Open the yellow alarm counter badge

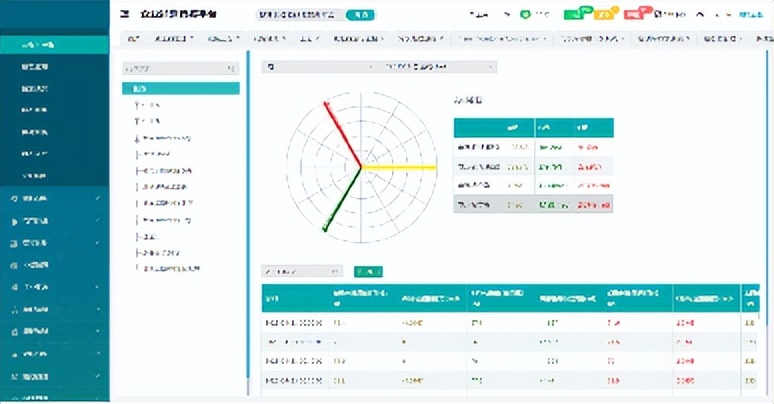(x=605, y=13)
